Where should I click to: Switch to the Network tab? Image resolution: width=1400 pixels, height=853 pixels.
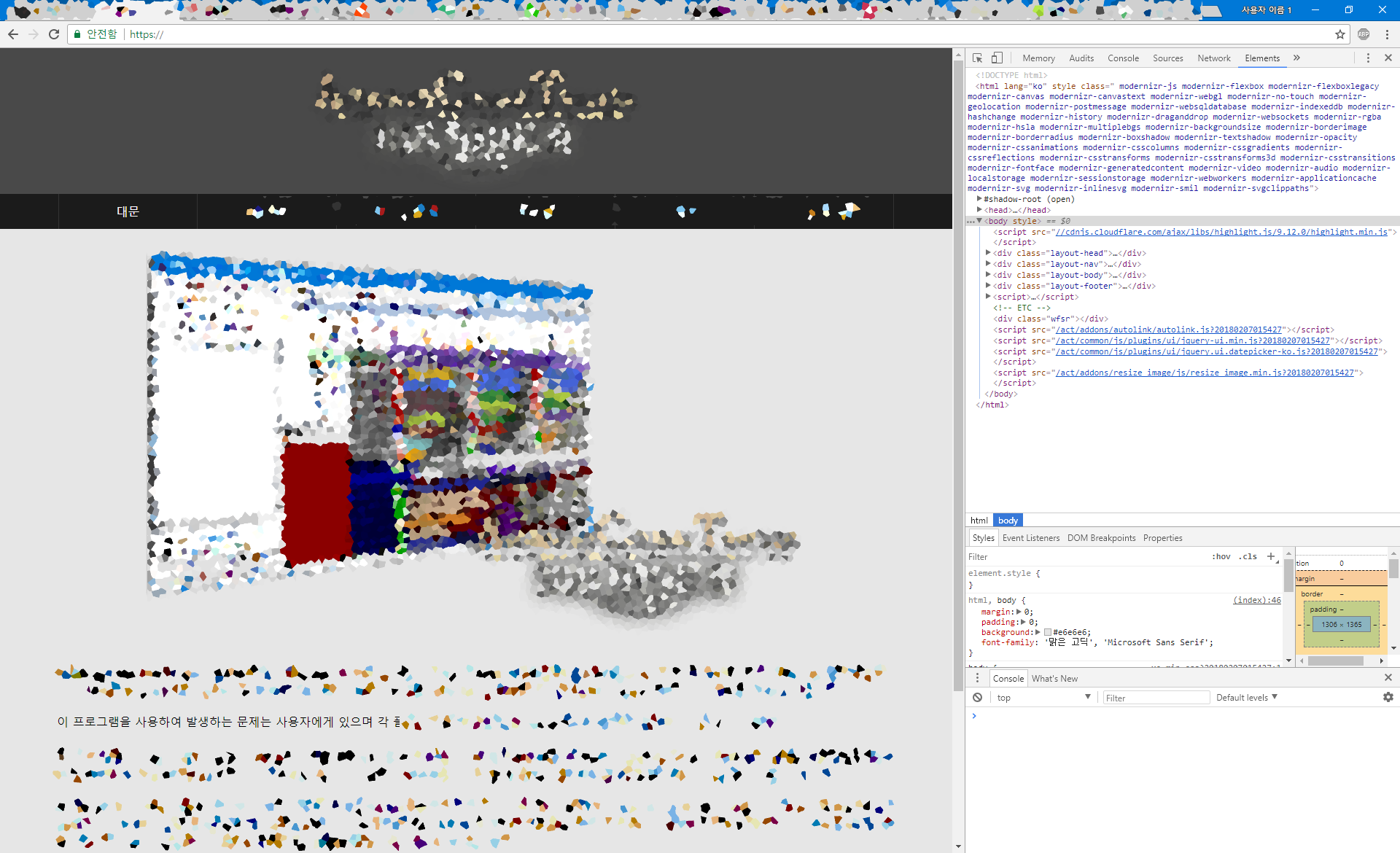point(1213,58)
